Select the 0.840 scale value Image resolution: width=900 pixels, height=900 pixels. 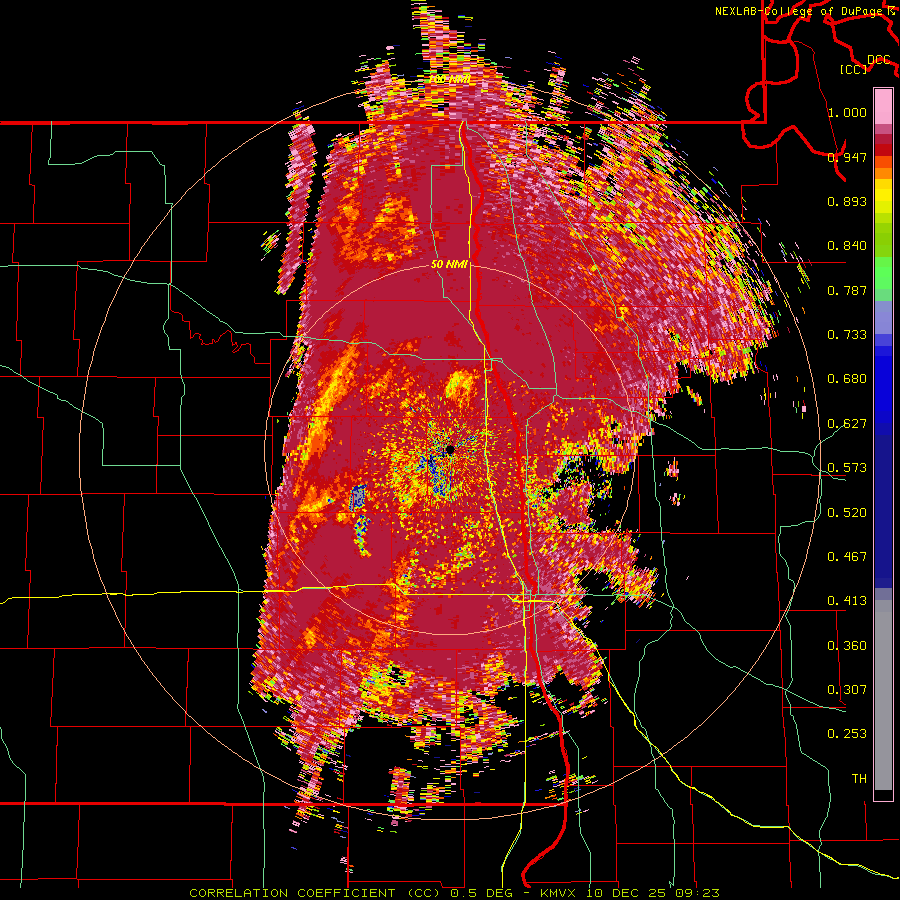coord(847,246)
